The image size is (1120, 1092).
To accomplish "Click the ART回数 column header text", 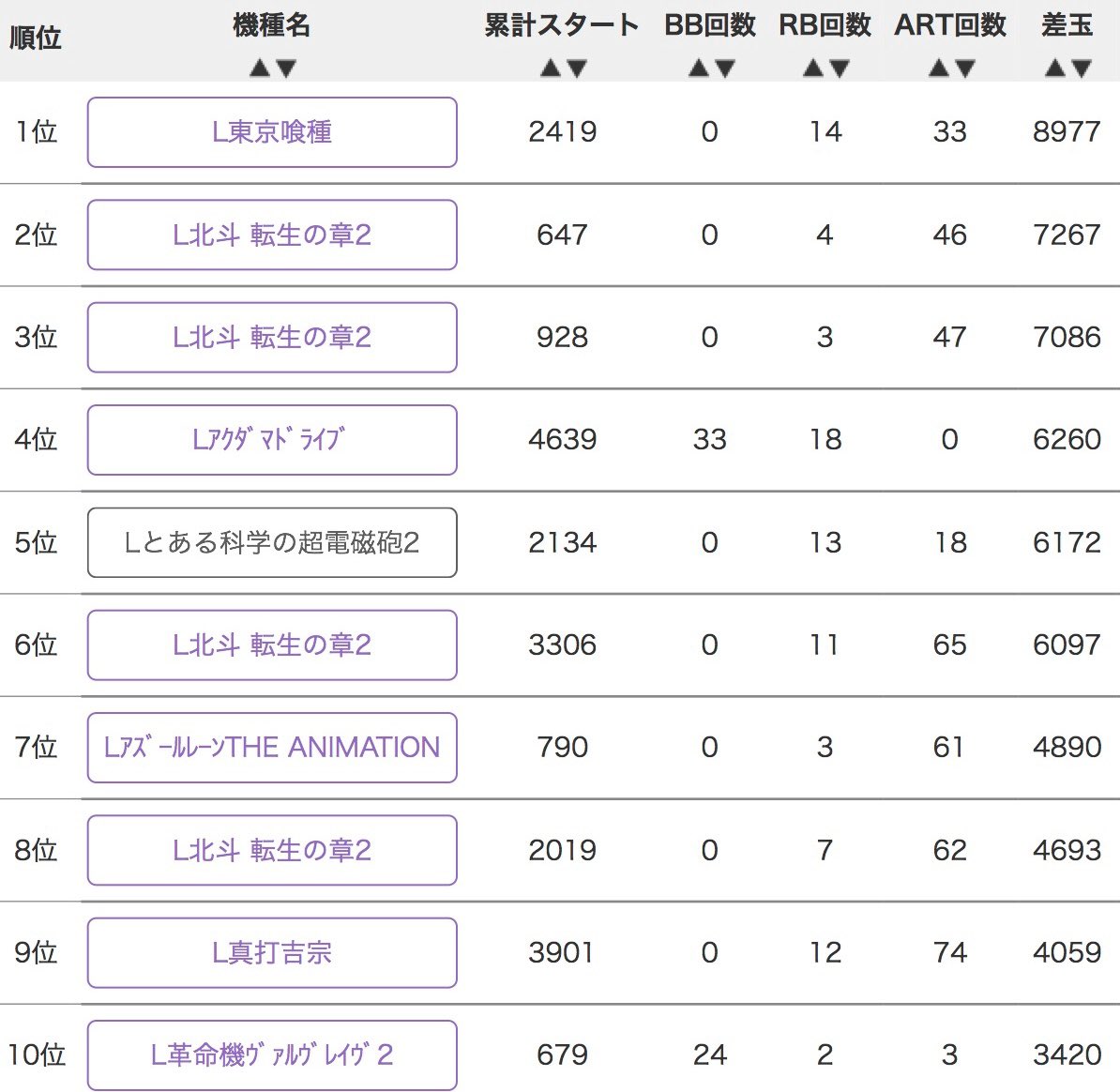I will coord(951,25).
